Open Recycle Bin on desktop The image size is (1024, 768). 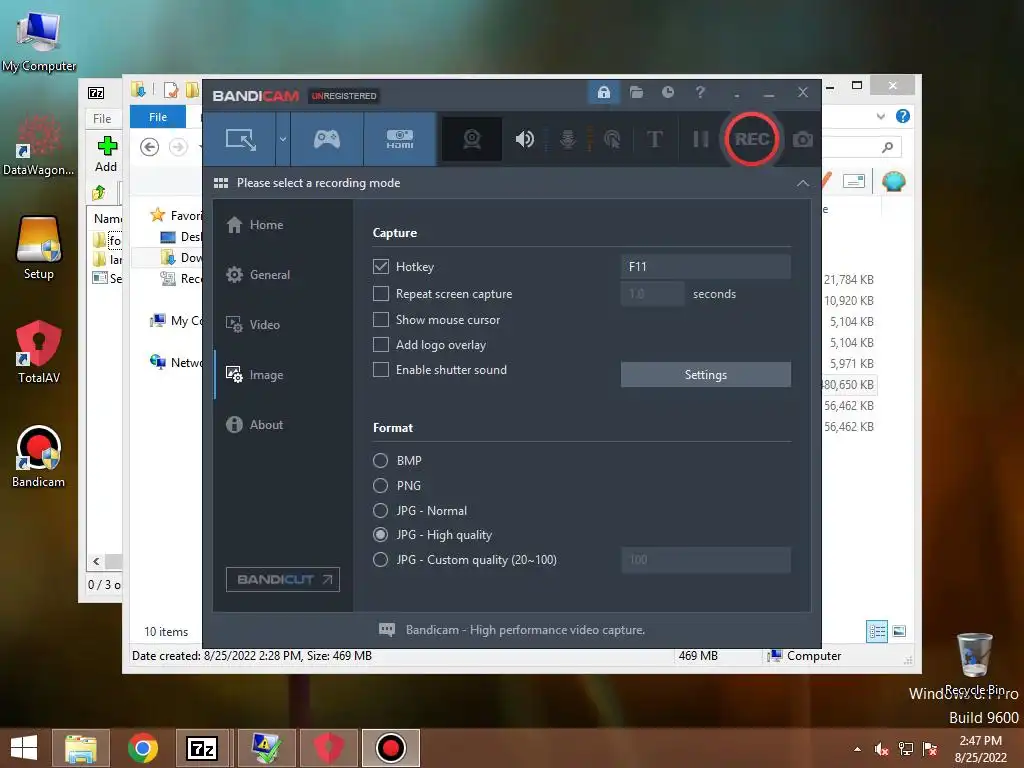976,664
